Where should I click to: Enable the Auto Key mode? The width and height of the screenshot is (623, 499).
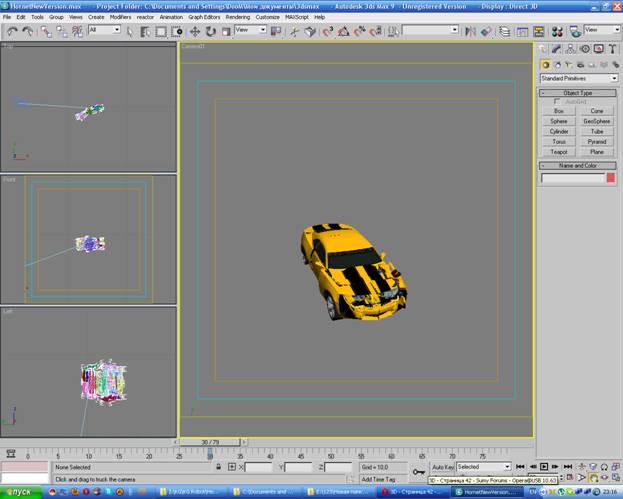pos(443,467)
